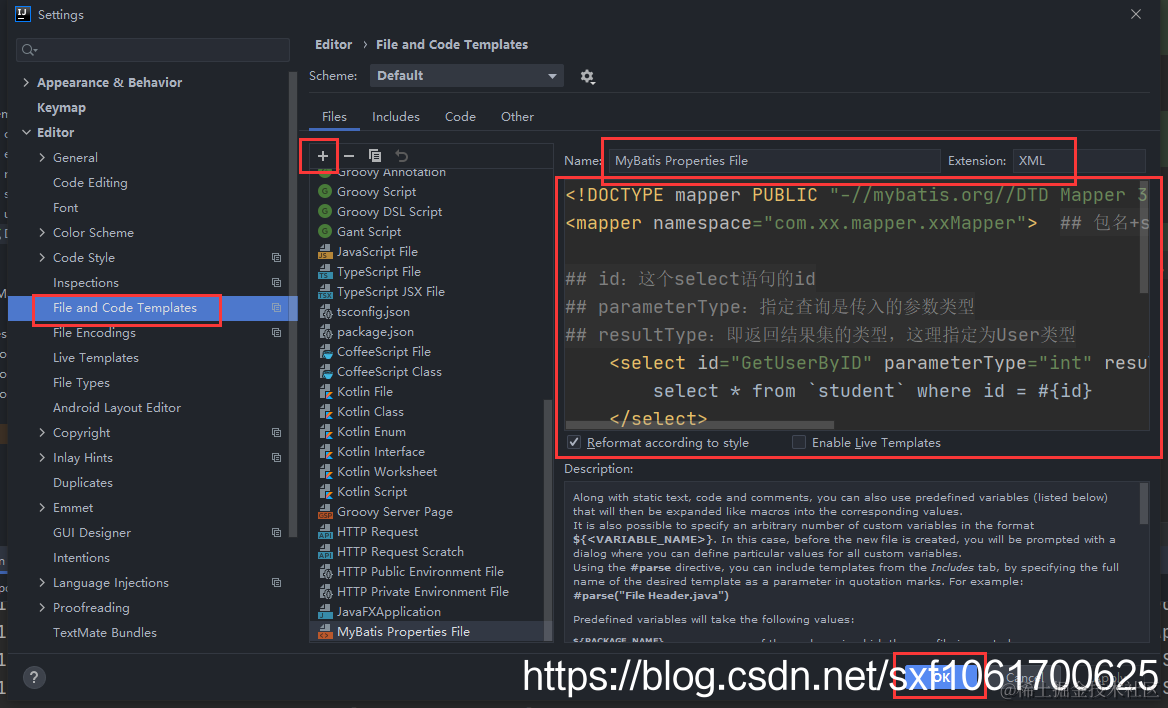The width and height of the screenshot is (1168, 708).
Task: Click the Copy Template icon
Action: [375, 156]
